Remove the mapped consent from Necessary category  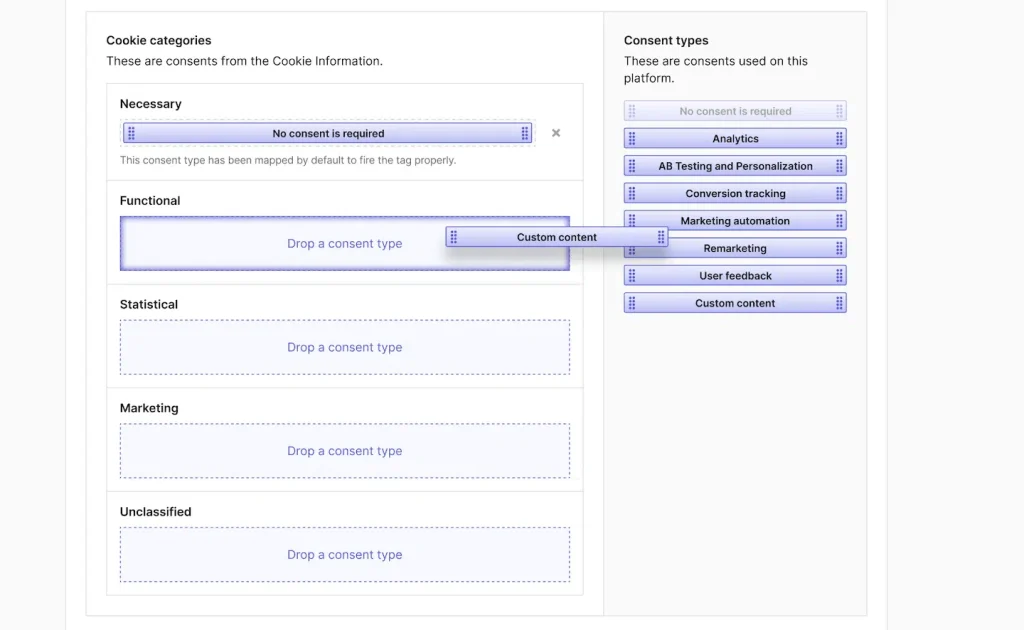556,133
